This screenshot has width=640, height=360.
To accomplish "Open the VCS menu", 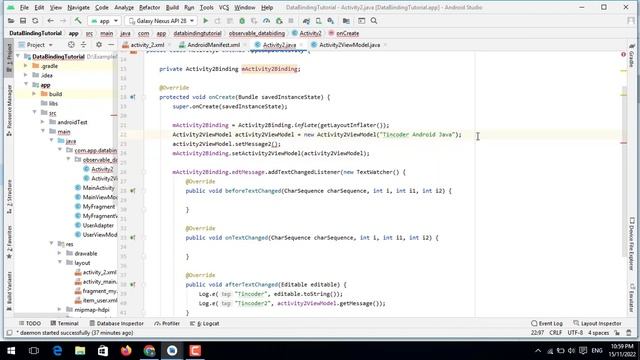I will 224,7.
